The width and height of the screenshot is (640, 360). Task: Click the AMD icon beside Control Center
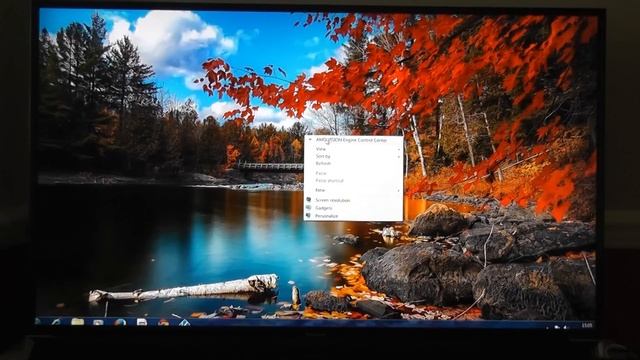point(310,140)
